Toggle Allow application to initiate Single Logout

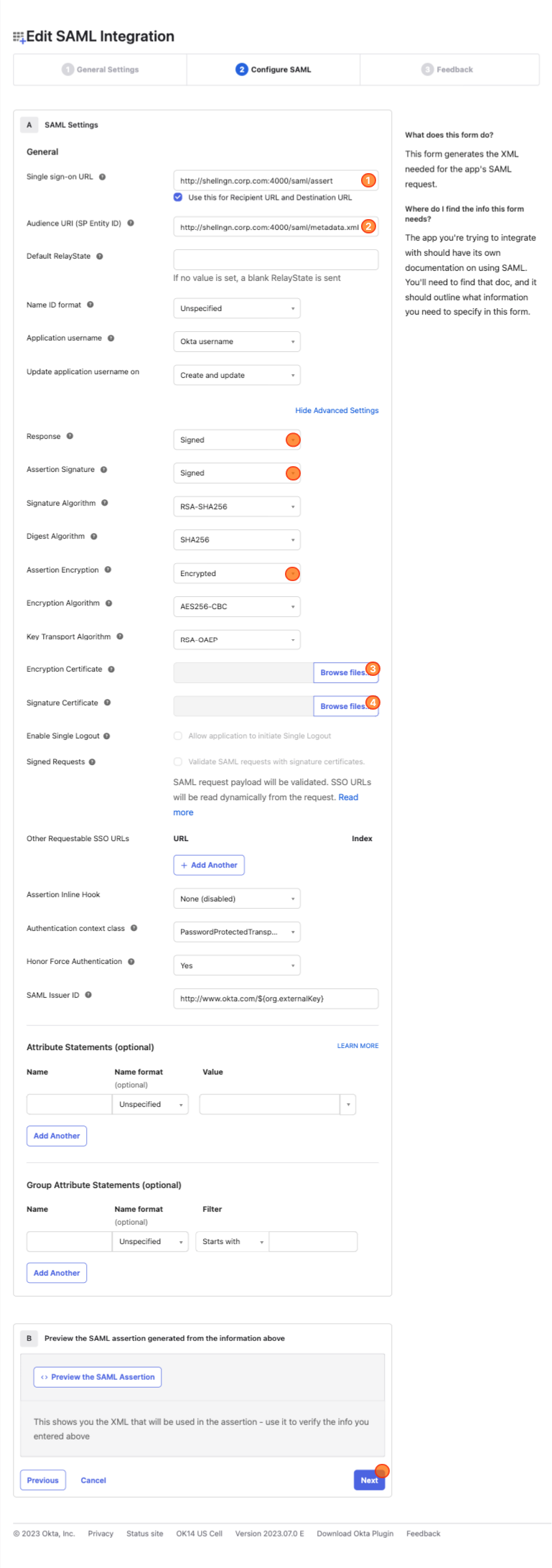[x=178, y=736]
